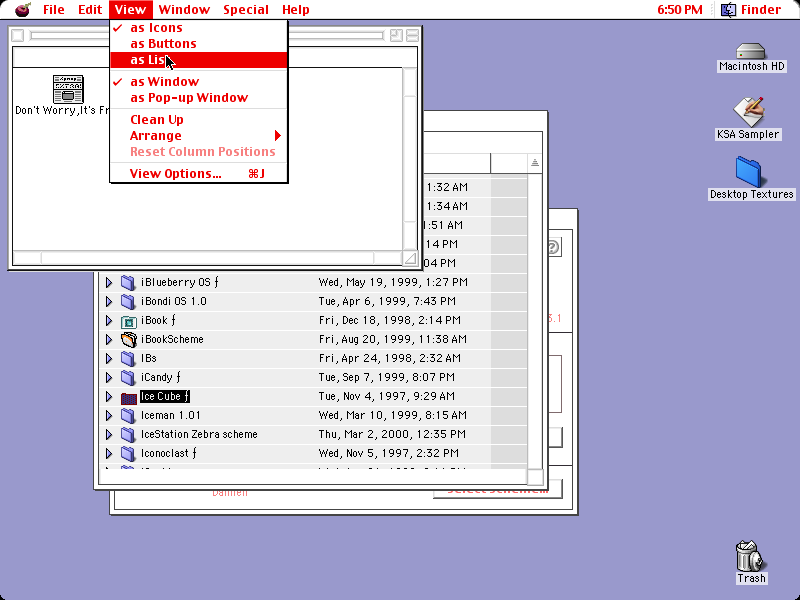Click the sort order button in list header
The height and width of the screenshot is (600, 800).
[x=534, y=163]
